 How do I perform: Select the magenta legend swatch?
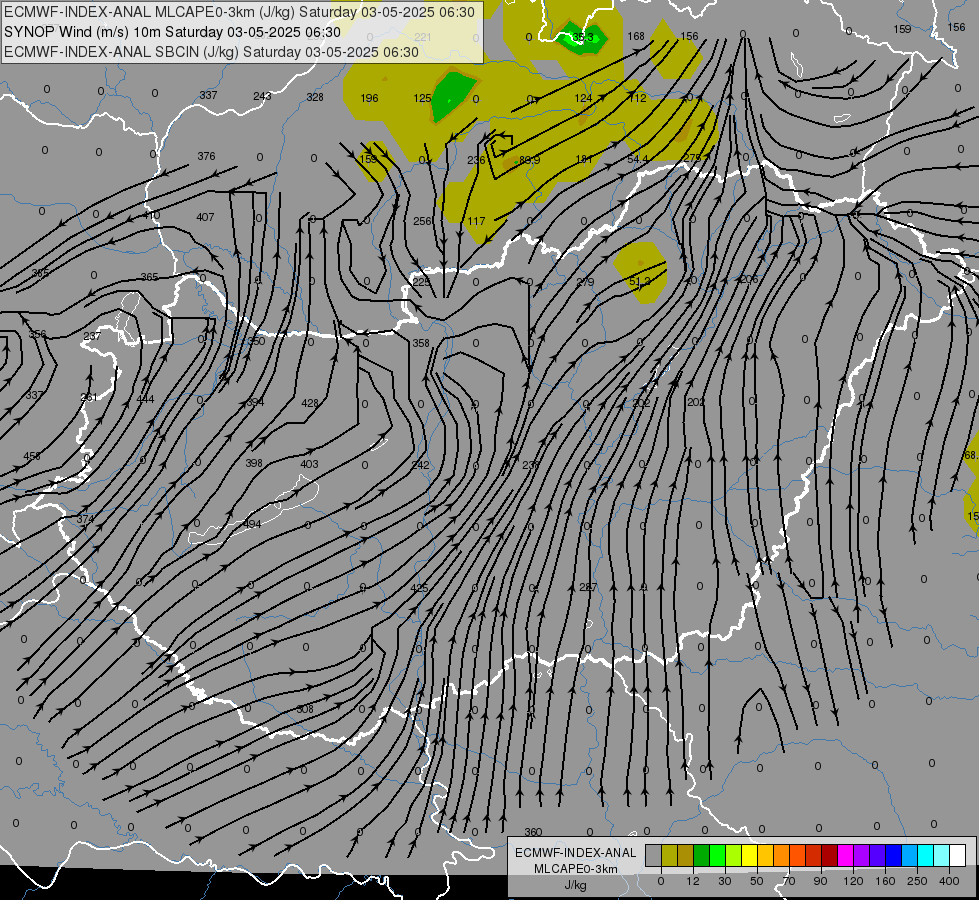[845, 856]
